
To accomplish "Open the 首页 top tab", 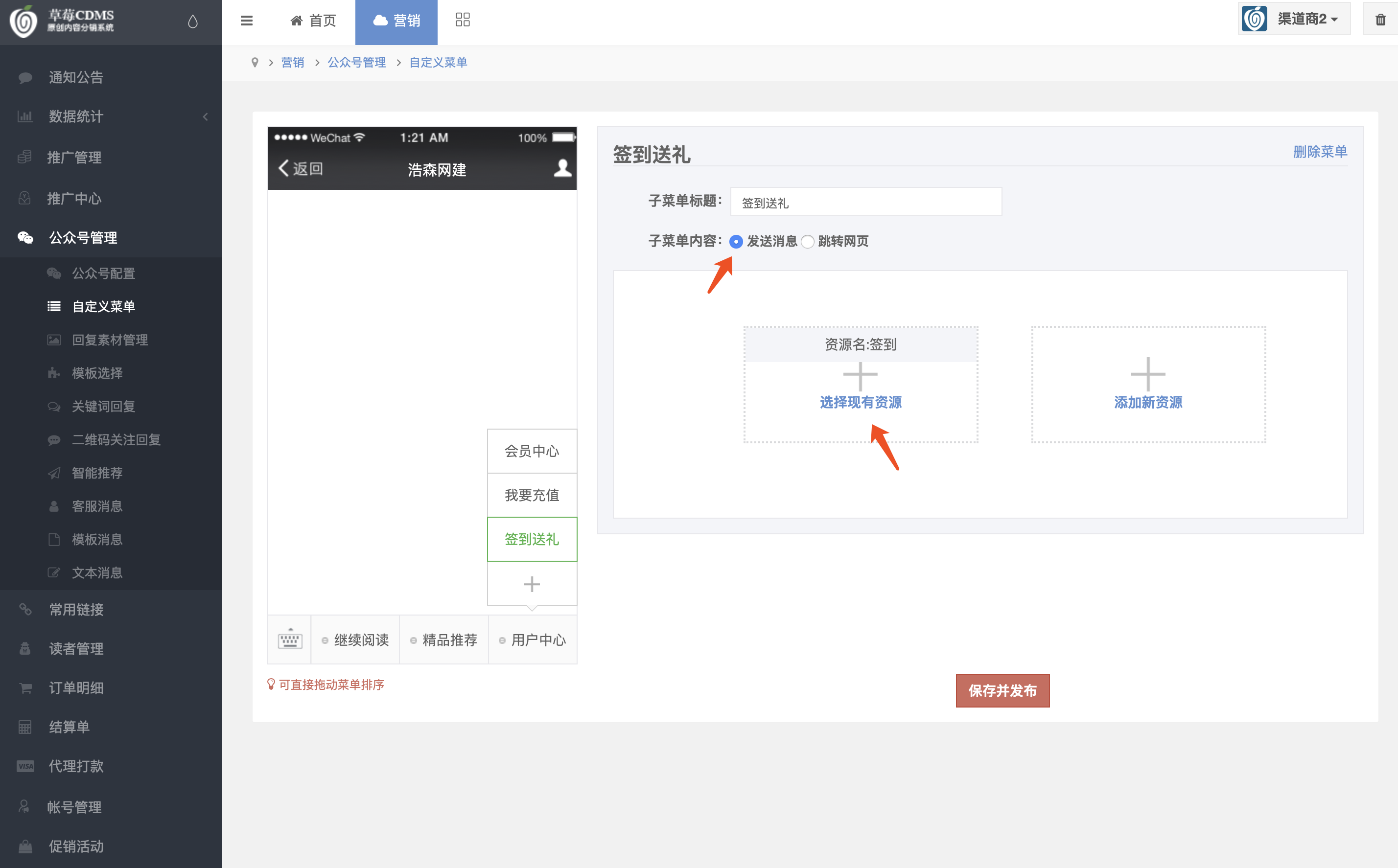I will point(313,21).
